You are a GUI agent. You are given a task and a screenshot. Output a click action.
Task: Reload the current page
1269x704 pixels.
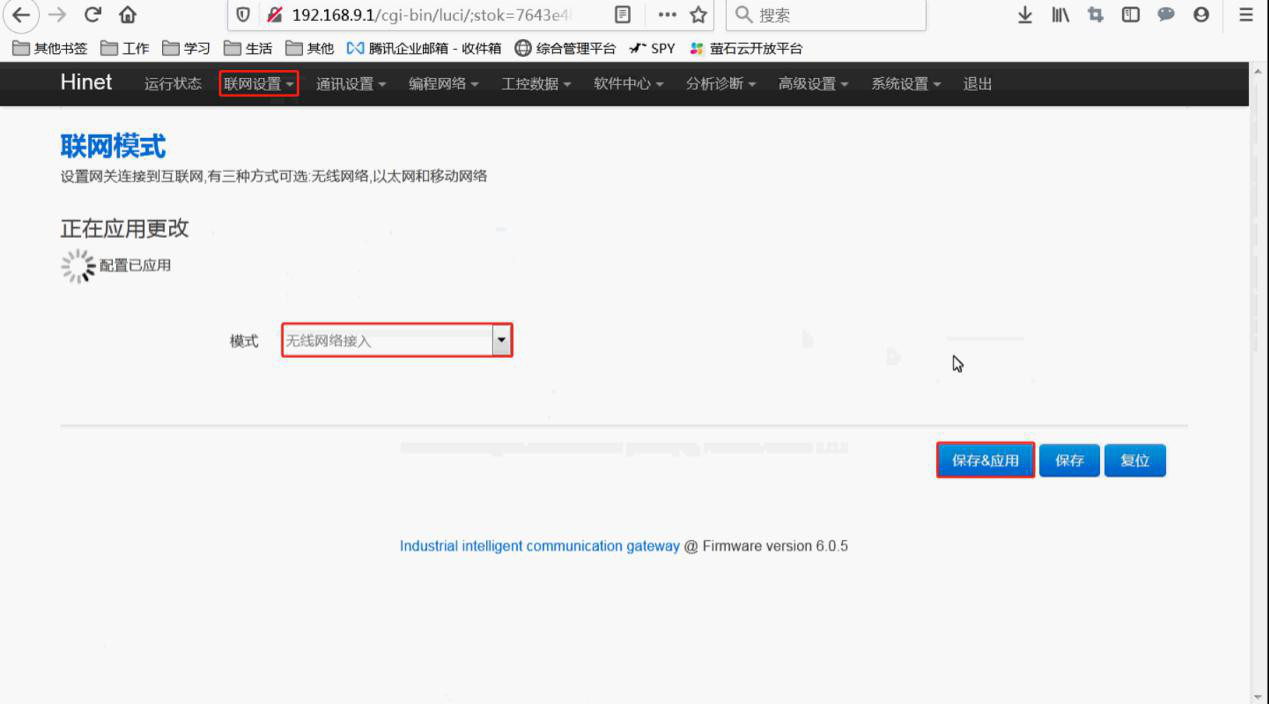[92, 15]
